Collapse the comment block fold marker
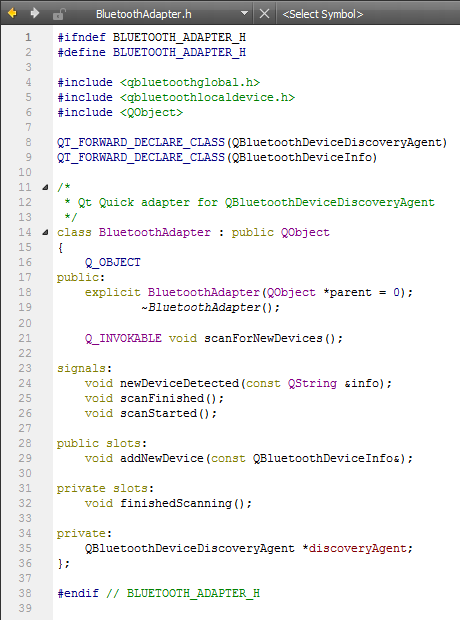The image size is (460, 620). pyautogui.click(x=45, y=187)
